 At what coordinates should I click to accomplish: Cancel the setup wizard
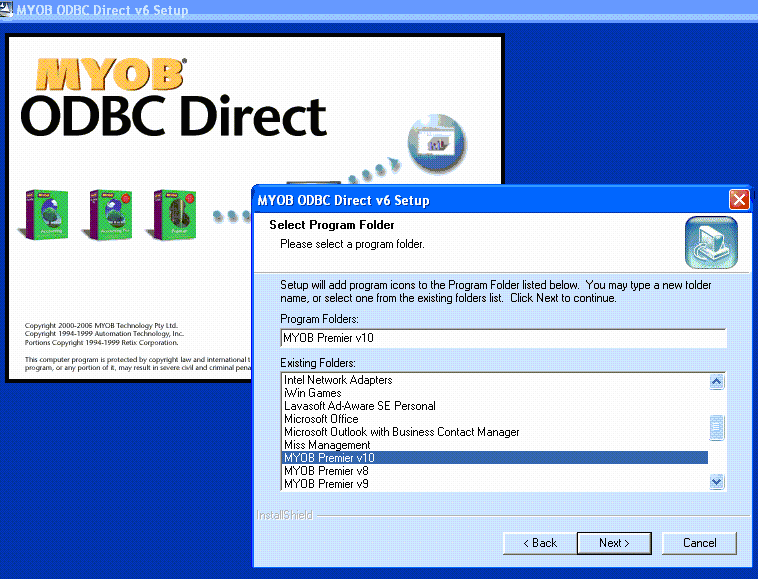pyautogui.click(x=699, y=543)
